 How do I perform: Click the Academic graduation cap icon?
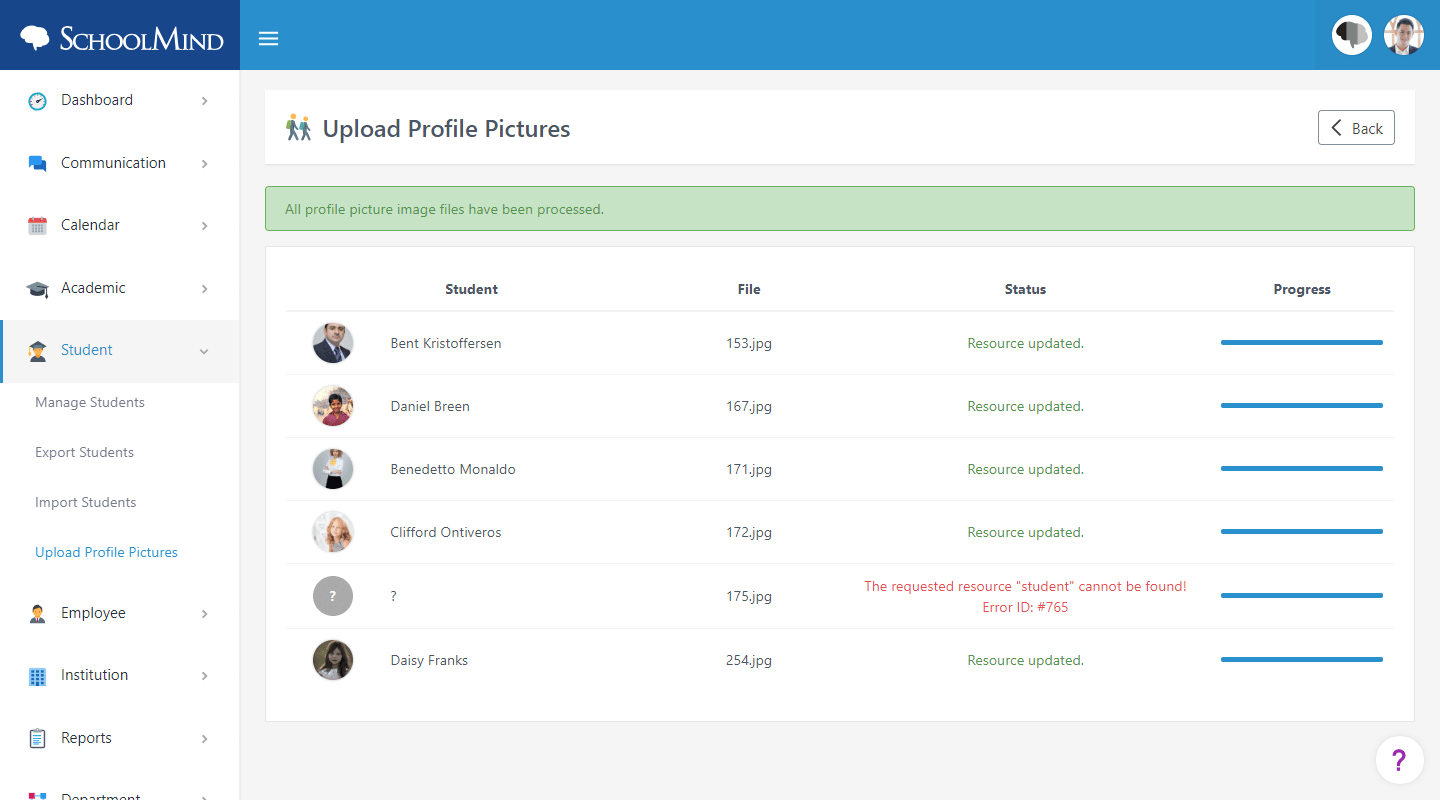click(x=37, y=289)
